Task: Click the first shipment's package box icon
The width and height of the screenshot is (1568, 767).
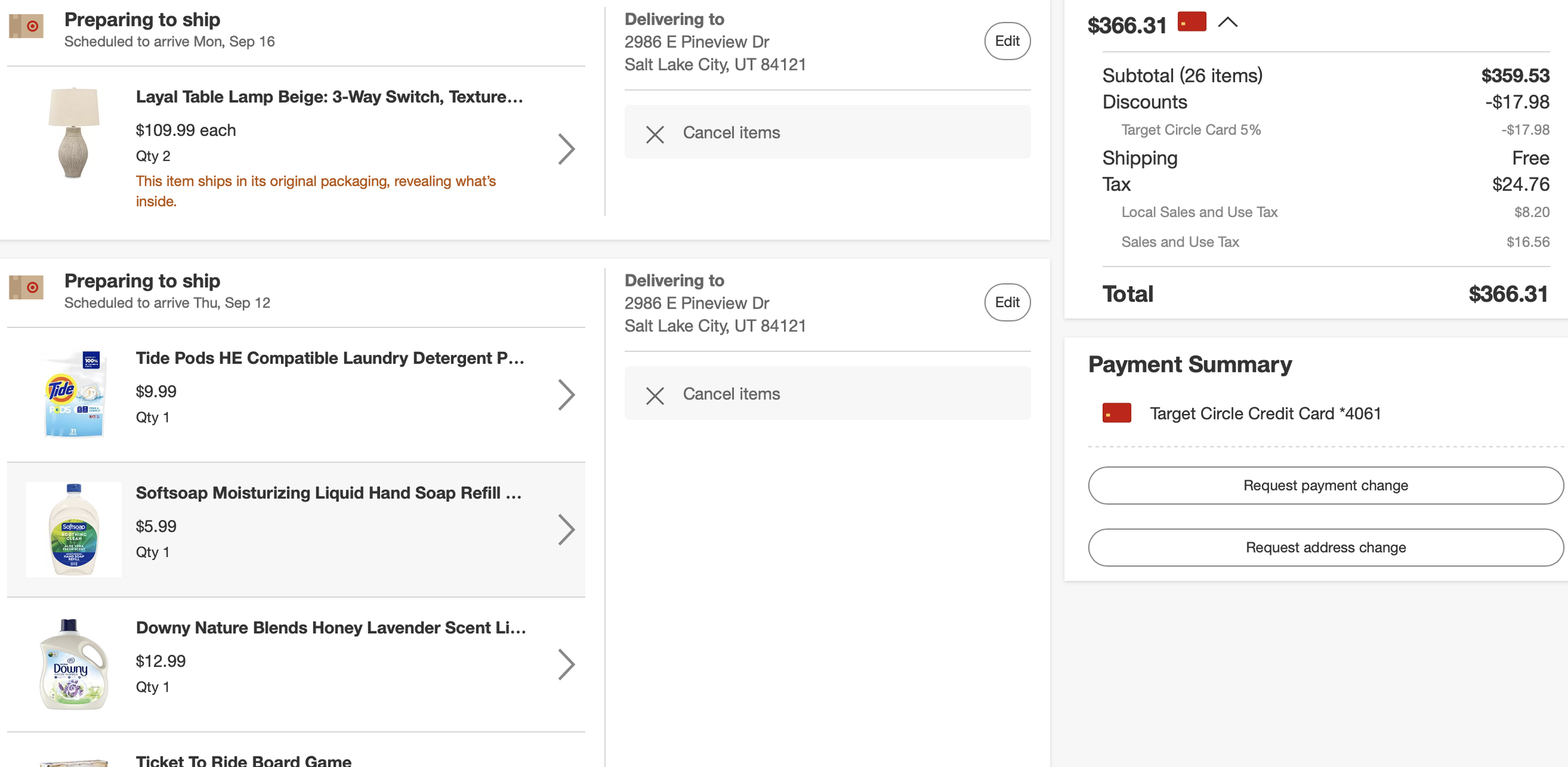Action: [26, 26]
